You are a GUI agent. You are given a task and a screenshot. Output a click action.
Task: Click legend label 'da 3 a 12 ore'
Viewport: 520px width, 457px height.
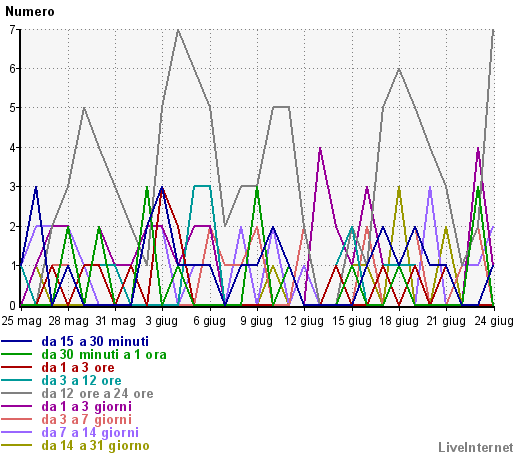(x=81, y=381)
